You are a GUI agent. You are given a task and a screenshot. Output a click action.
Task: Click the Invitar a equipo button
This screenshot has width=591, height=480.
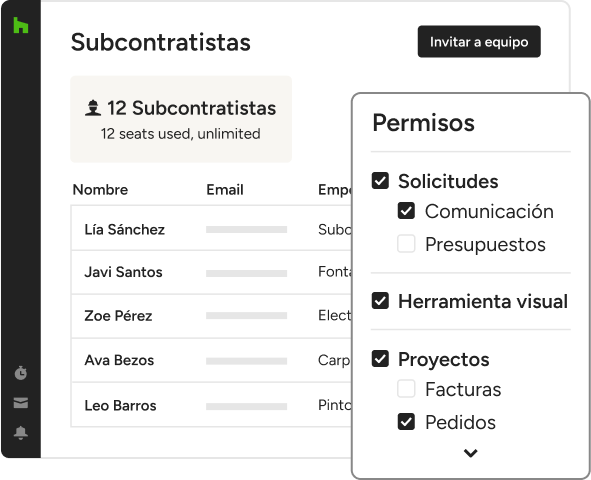point(479,41)
